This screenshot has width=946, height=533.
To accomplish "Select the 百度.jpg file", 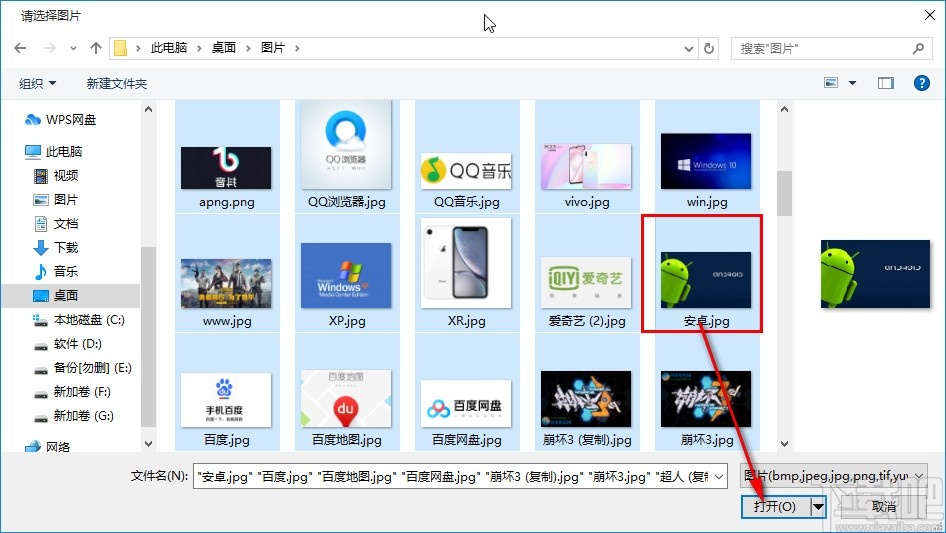I will tap(227, 392).
